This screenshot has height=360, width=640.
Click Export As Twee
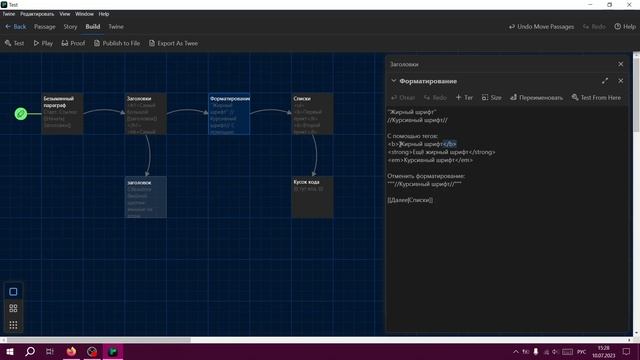173,43
